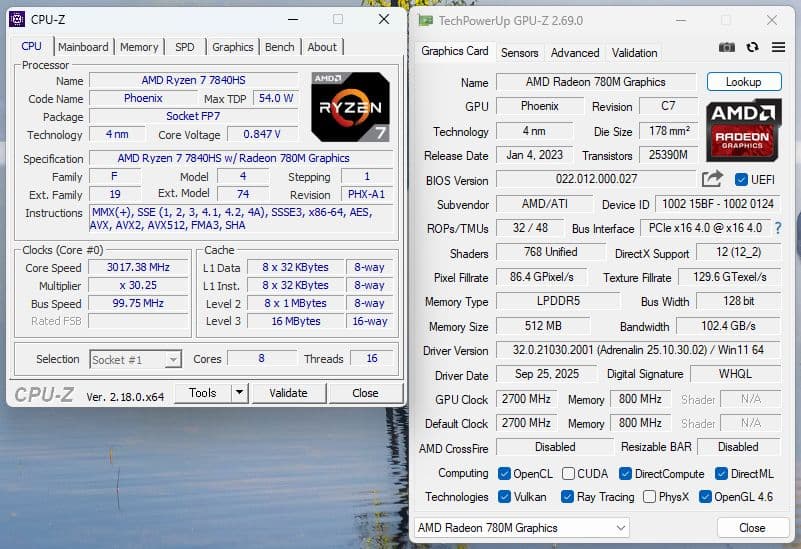
Task: Click the Bus Speed value 99.75 MHz
Action: click(x=138, y=303)
